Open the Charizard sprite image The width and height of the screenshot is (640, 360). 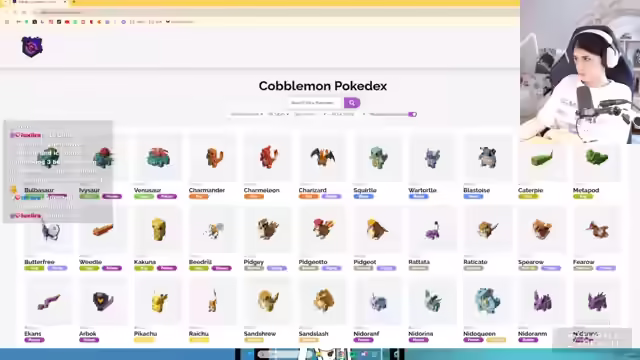tap(322, 158)
